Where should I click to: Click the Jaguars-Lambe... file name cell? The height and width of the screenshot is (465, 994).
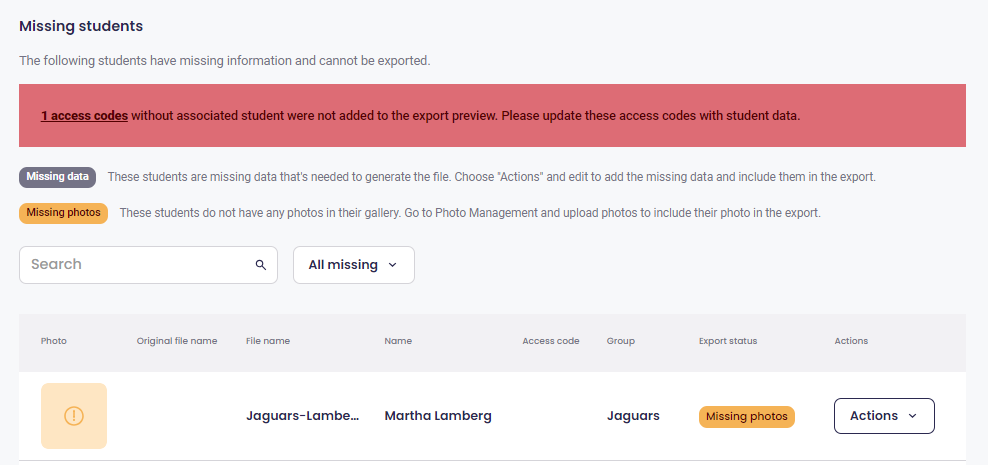click(x=303, y=416)
